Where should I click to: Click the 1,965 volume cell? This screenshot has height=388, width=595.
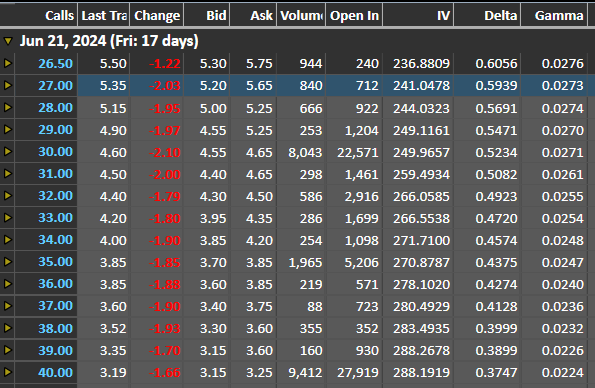click(x=305, y=263)
